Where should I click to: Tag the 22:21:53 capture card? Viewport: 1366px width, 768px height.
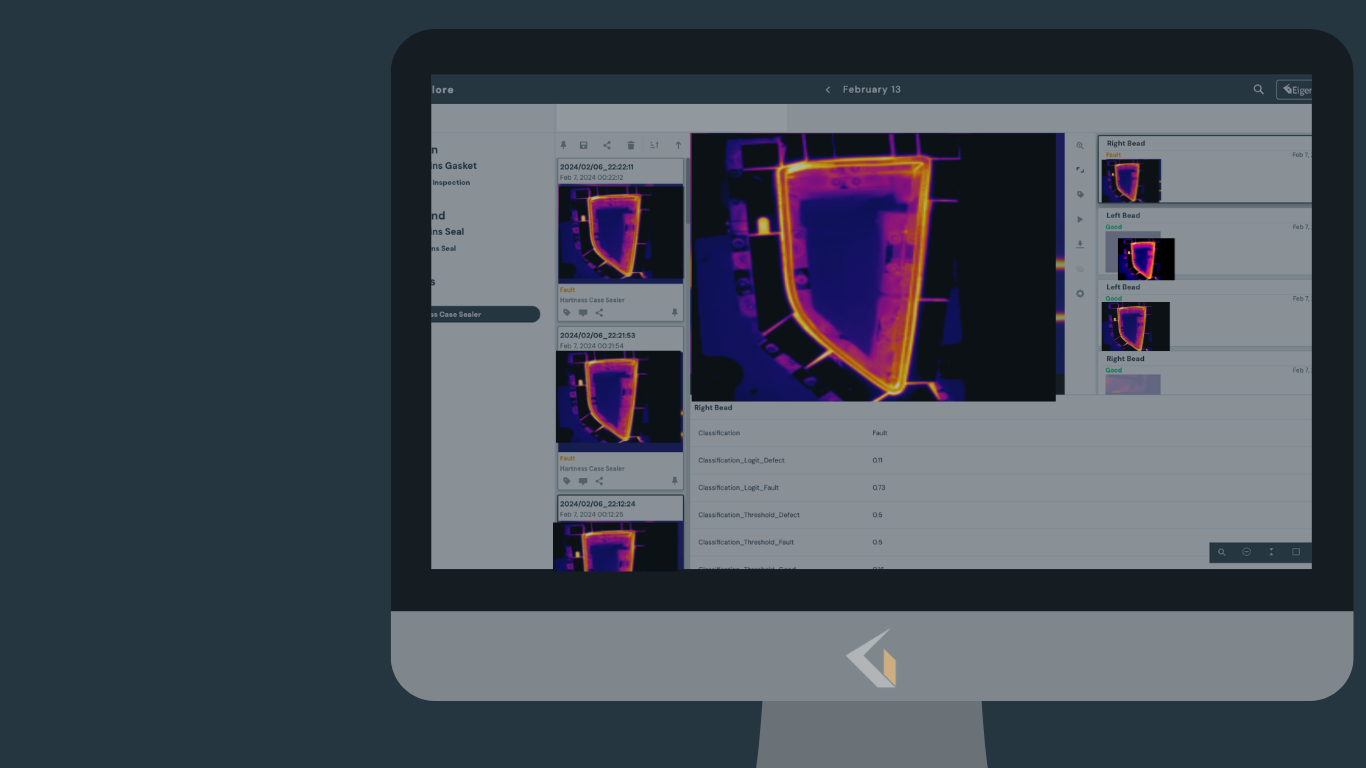coord(567,481)
